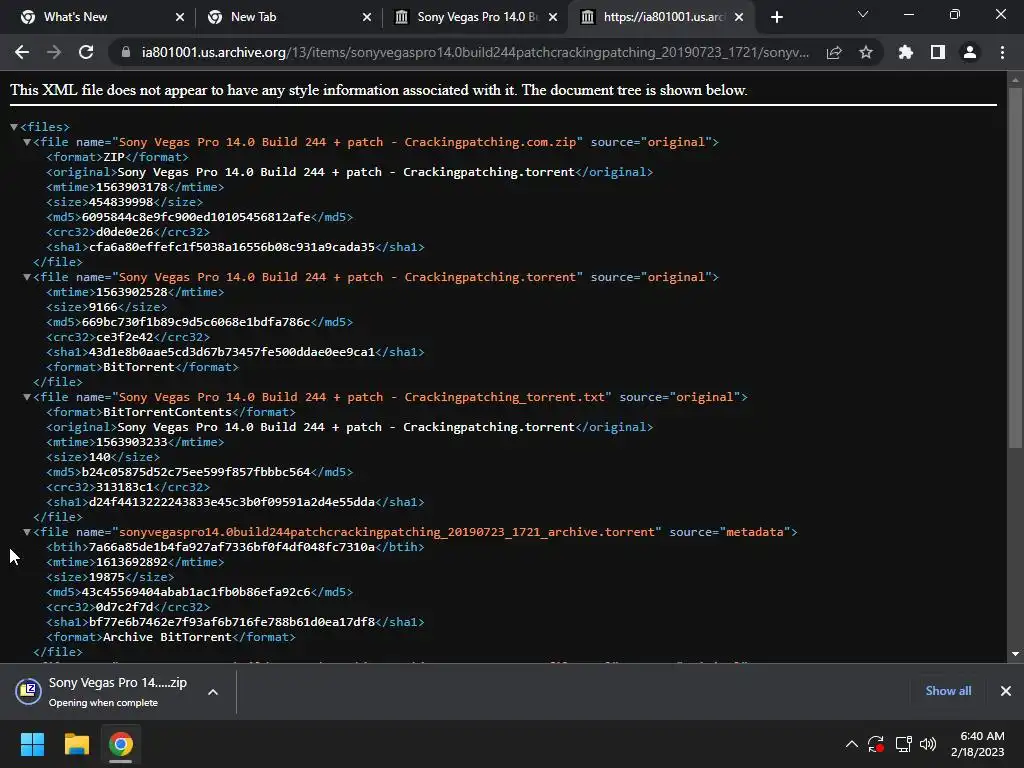Click the sha1 value starting cfa6a80effefc1f
Screen dimensions: 1024x768
pos(232,247)
